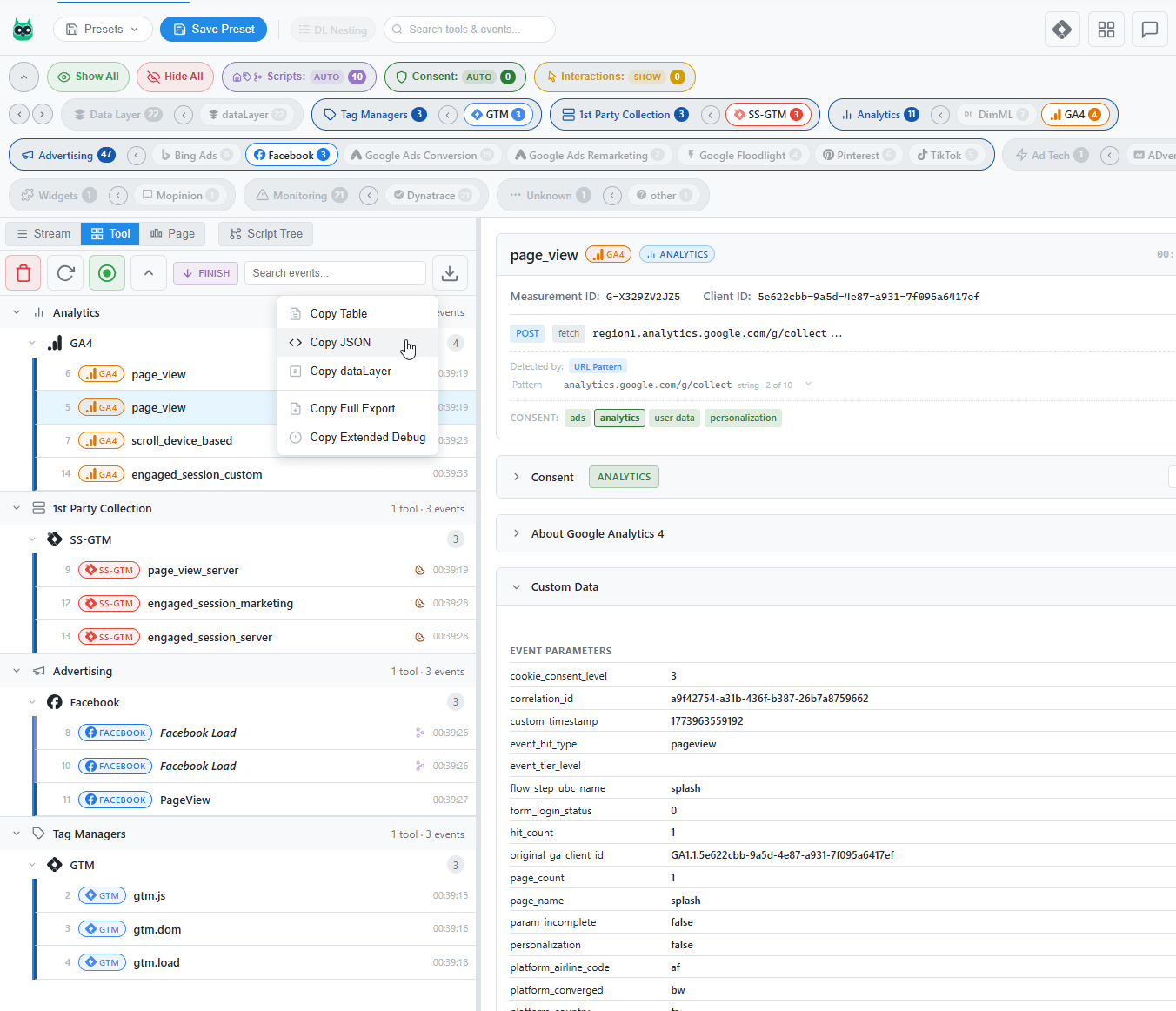The width and height of the screenshot is (1176, 1011).
Task: Click the Search events input field
Action: pos(335,272)
